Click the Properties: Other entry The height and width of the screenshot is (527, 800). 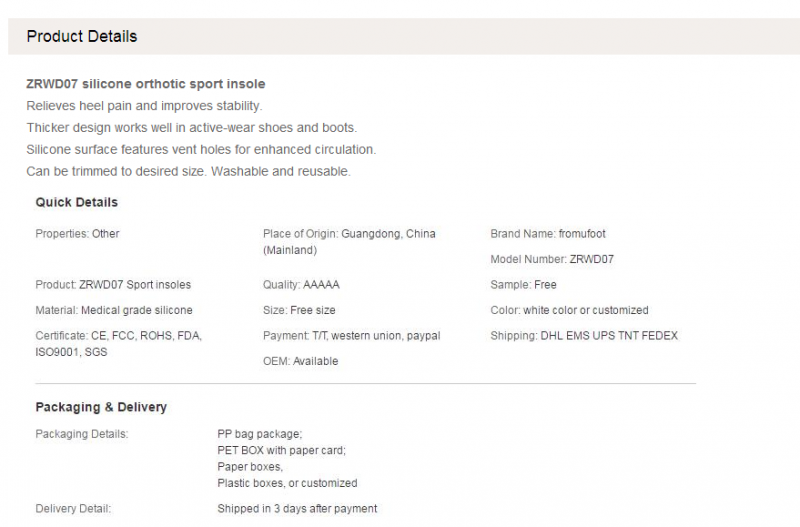(77, 234)
